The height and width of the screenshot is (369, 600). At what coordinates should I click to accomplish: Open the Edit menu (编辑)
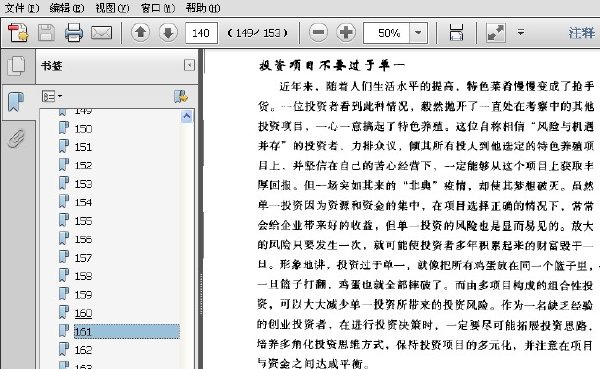tap(67, 8)
